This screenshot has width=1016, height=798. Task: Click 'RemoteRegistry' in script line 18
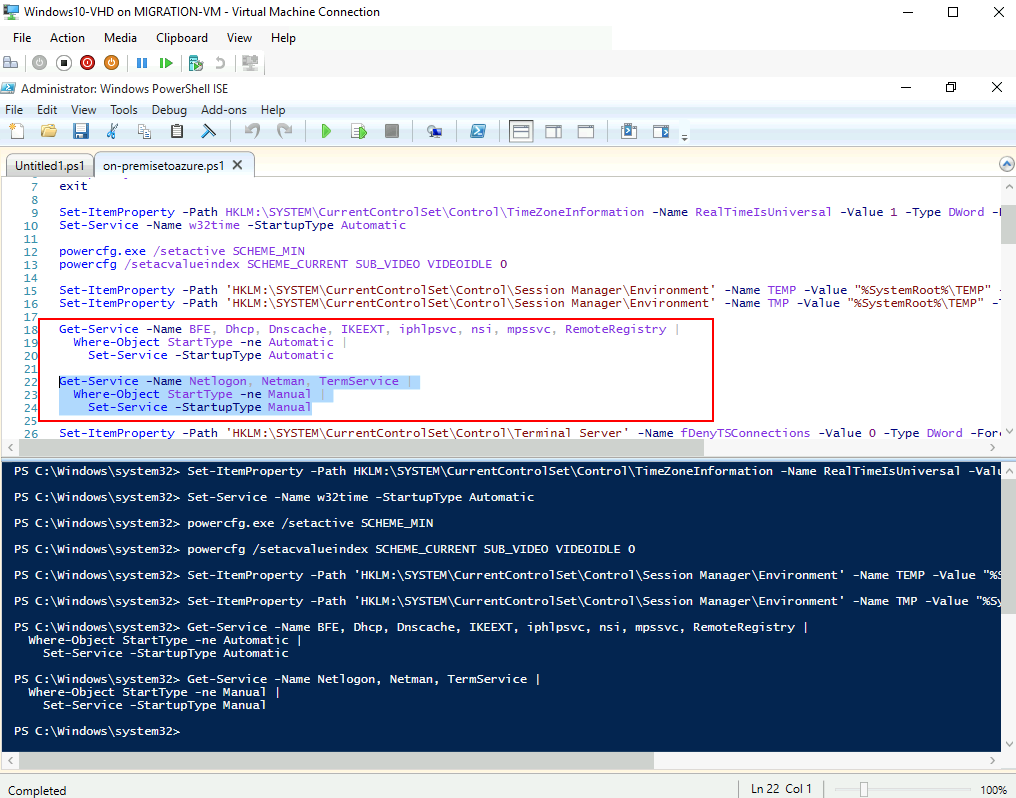[616, 329]
